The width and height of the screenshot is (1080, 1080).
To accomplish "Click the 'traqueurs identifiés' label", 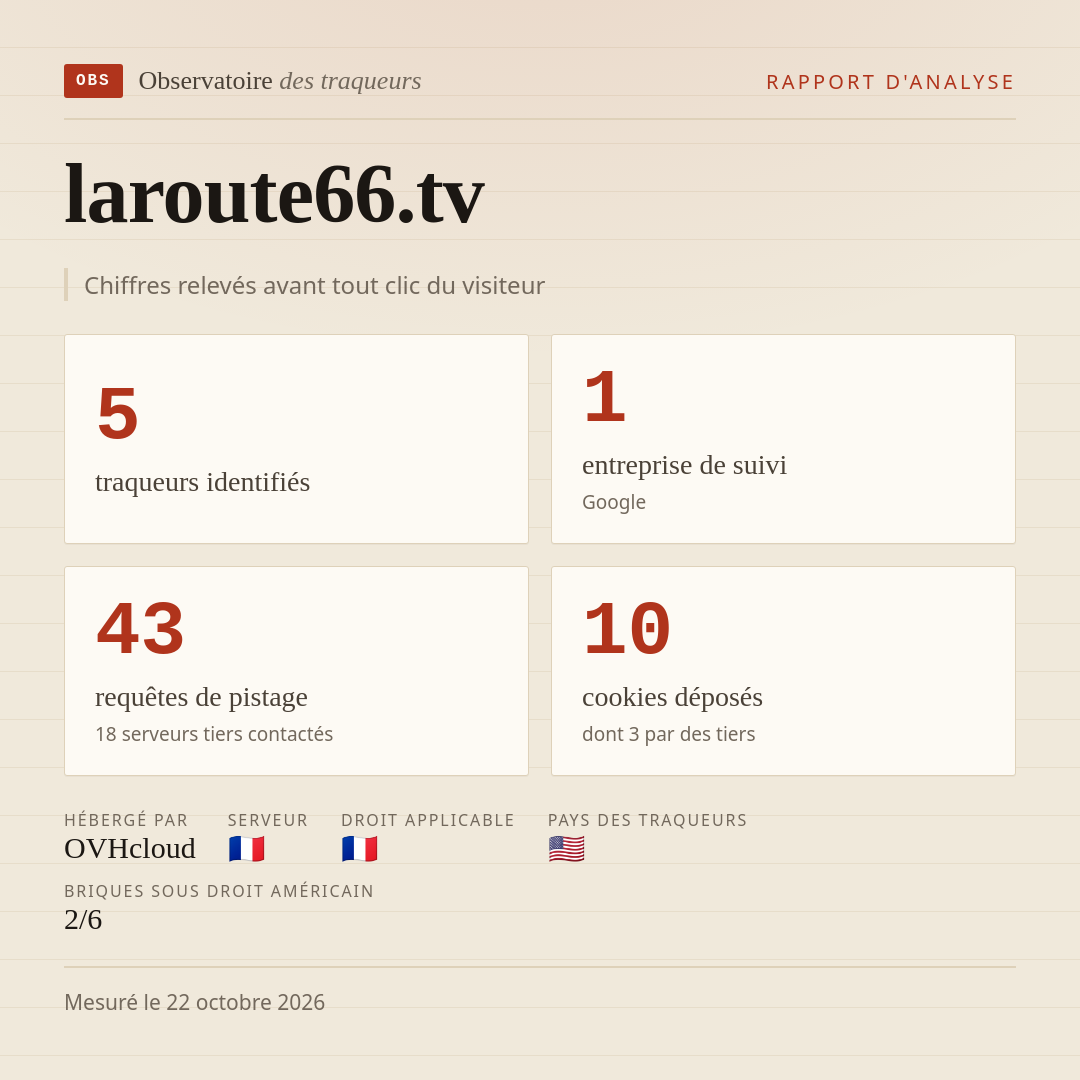I will click(x=202, y=481).
